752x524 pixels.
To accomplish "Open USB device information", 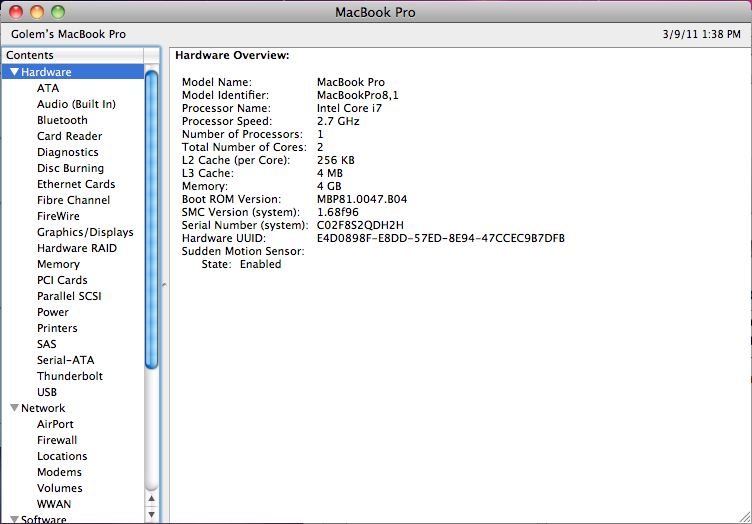I will point(47,392).
